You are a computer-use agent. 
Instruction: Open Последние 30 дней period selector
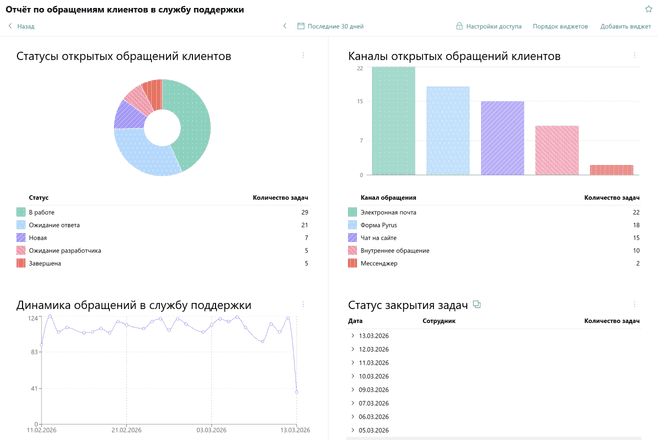(x=335, y=26)
